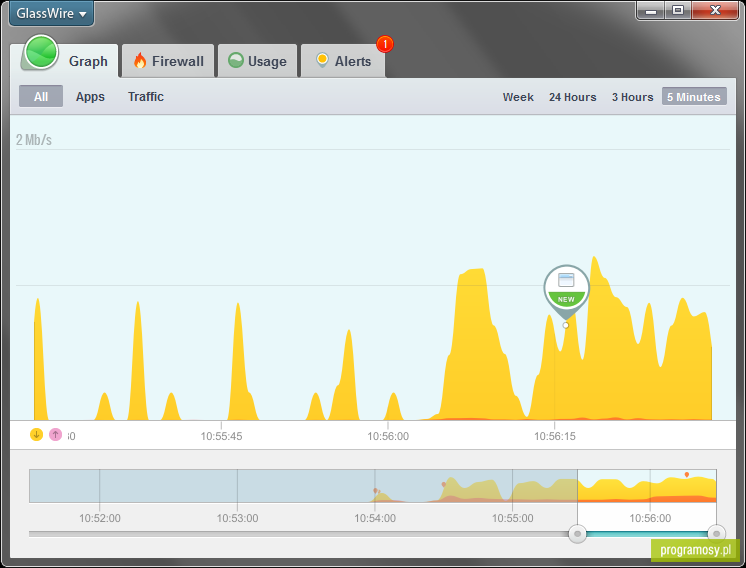Open the Usage tab
Image resolution: width=746 pixels, height=568 pixels.
[257, 61]
